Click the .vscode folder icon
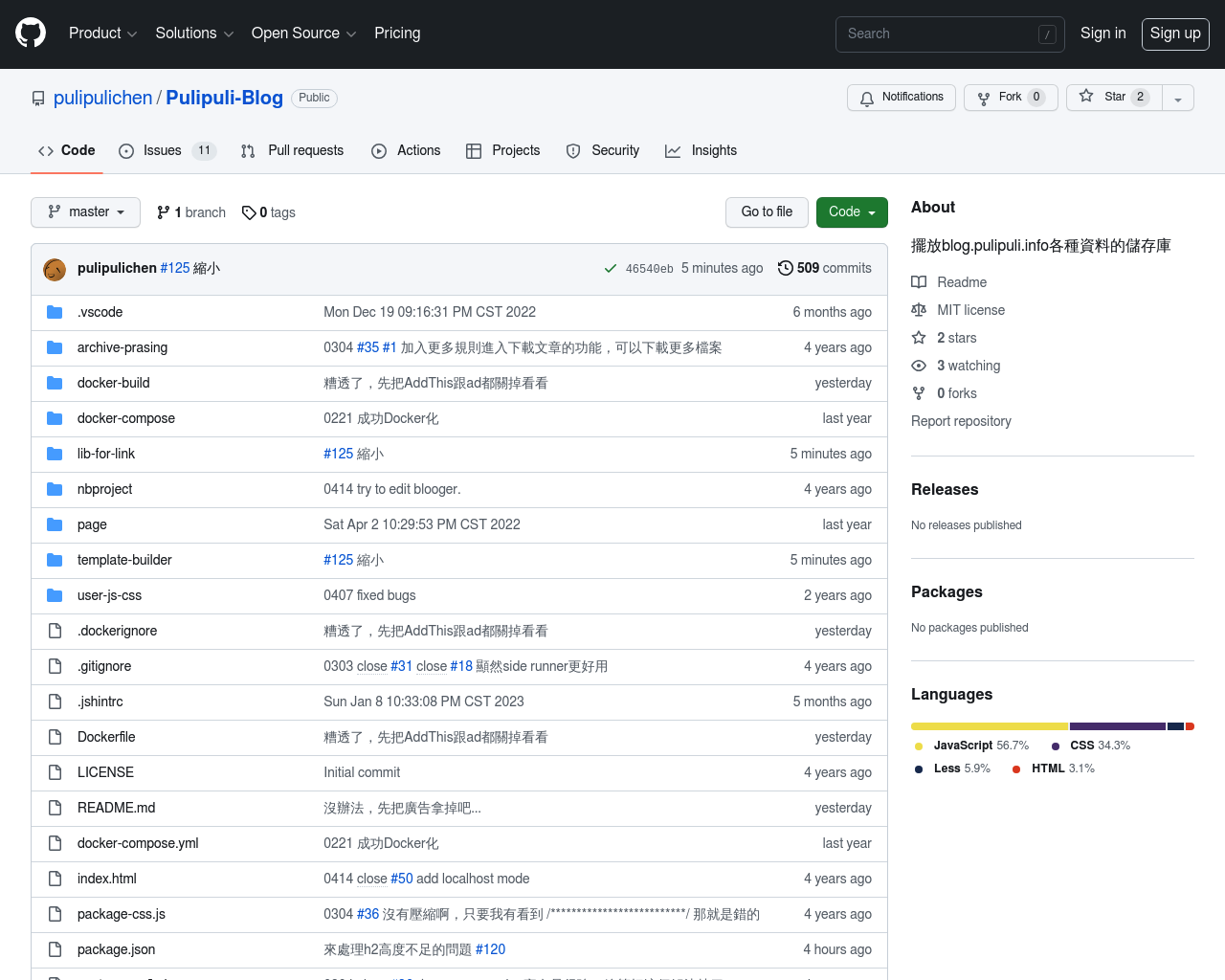 pyautogui.click(x=55, y=312)
